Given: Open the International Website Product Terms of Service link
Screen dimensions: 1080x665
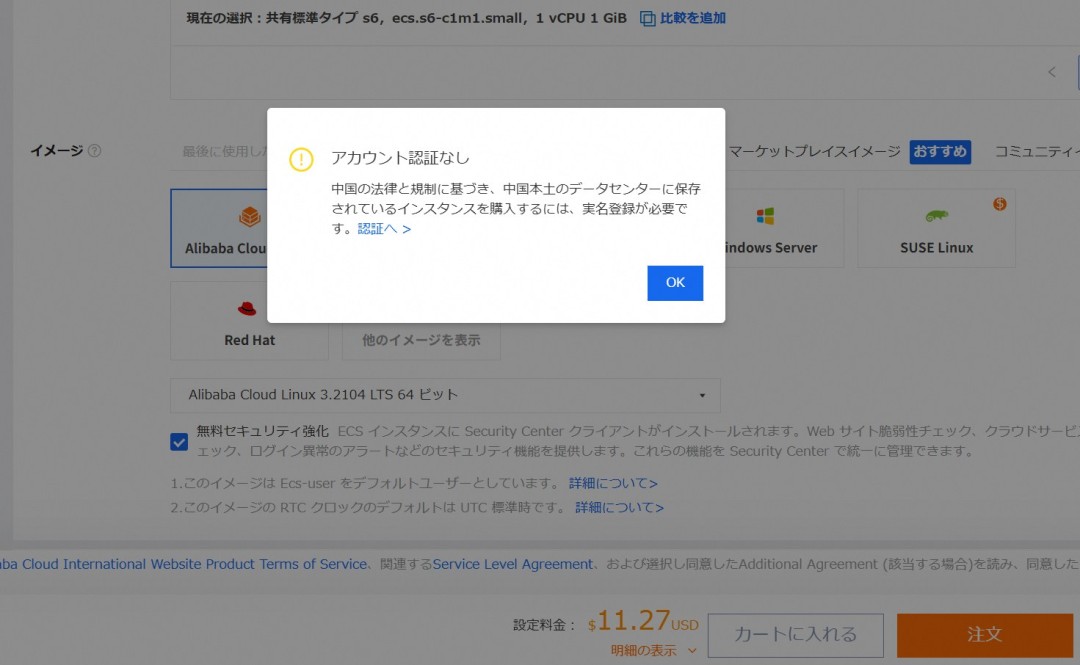Looking at the screenshot, I should (183, 564).
